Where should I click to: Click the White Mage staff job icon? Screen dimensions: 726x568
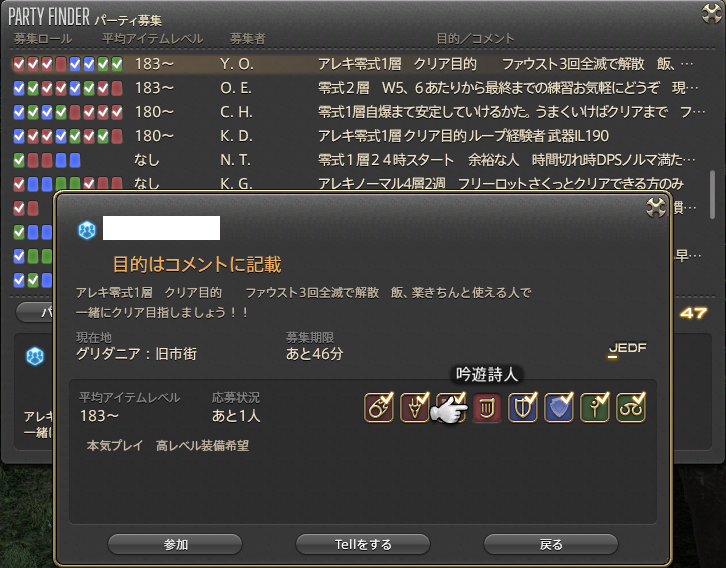595,408
